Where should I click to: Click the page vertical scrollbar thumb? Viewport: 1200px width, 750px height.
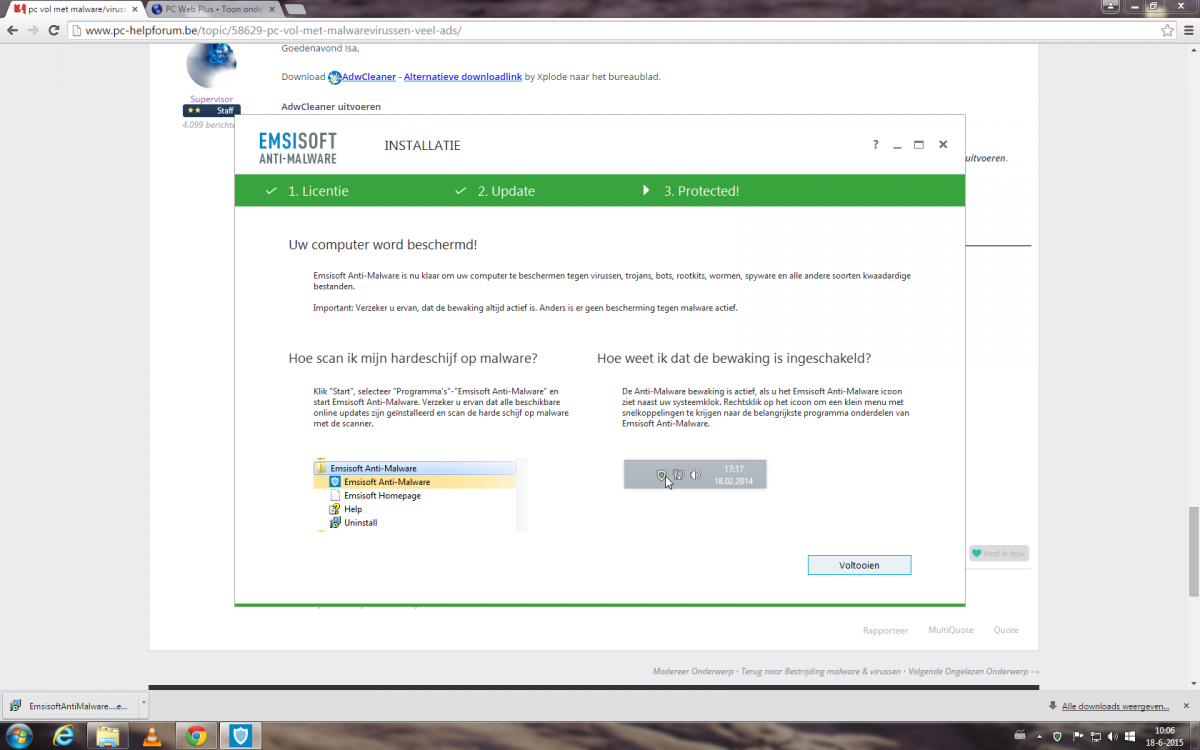pos(1192,550)
